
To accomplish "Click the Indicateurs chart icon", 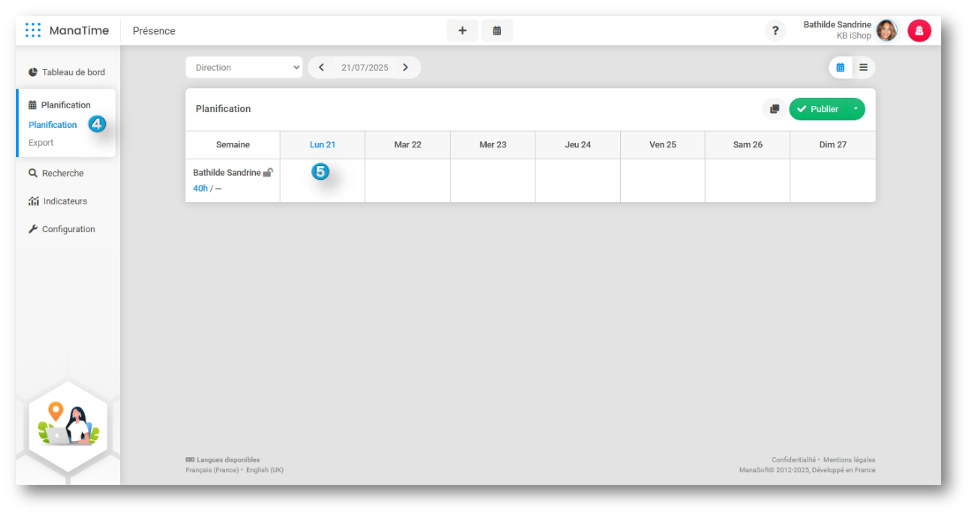I will point(33,201).
